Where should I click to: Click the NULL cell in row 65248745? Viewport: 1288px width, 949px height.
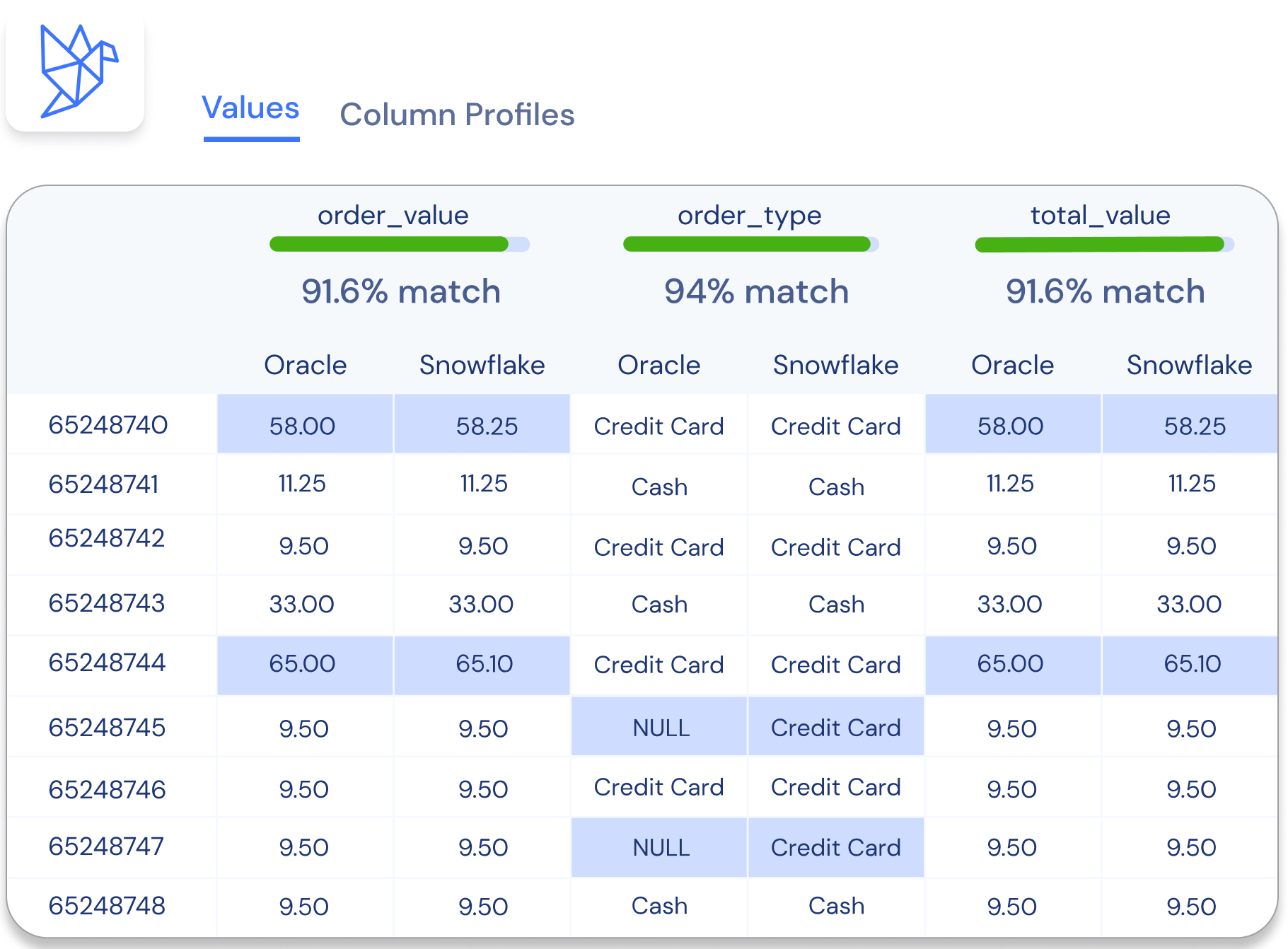660,728
